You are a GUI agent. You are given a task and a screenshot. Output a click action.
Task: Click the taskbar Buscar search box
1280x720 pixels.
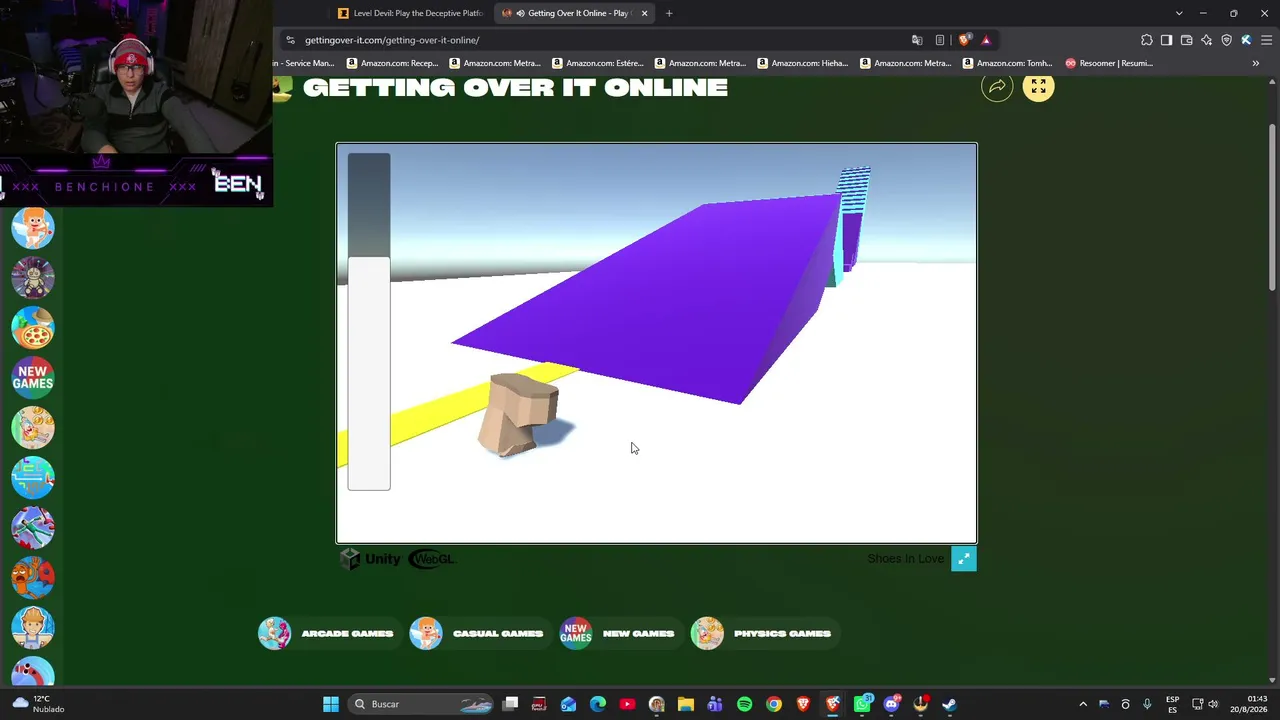[422, 704]
